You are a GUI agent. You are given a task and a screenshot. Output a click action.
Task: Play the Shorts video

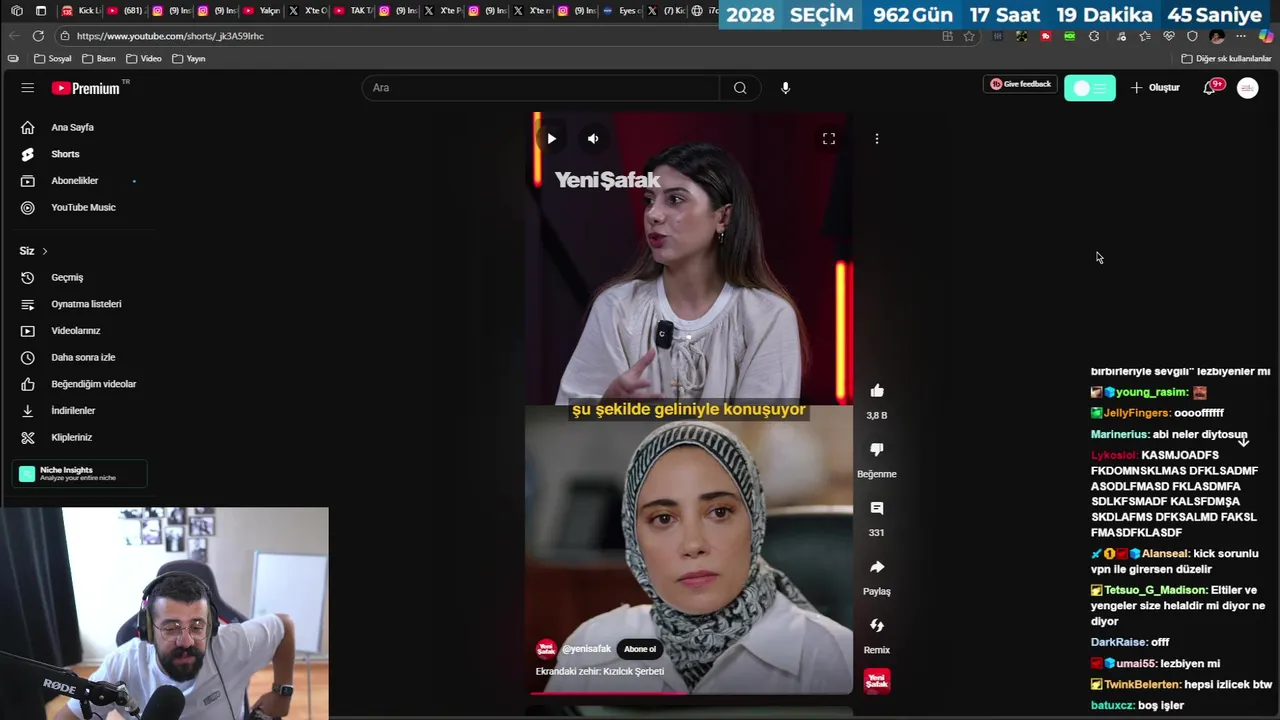(551, 139)
